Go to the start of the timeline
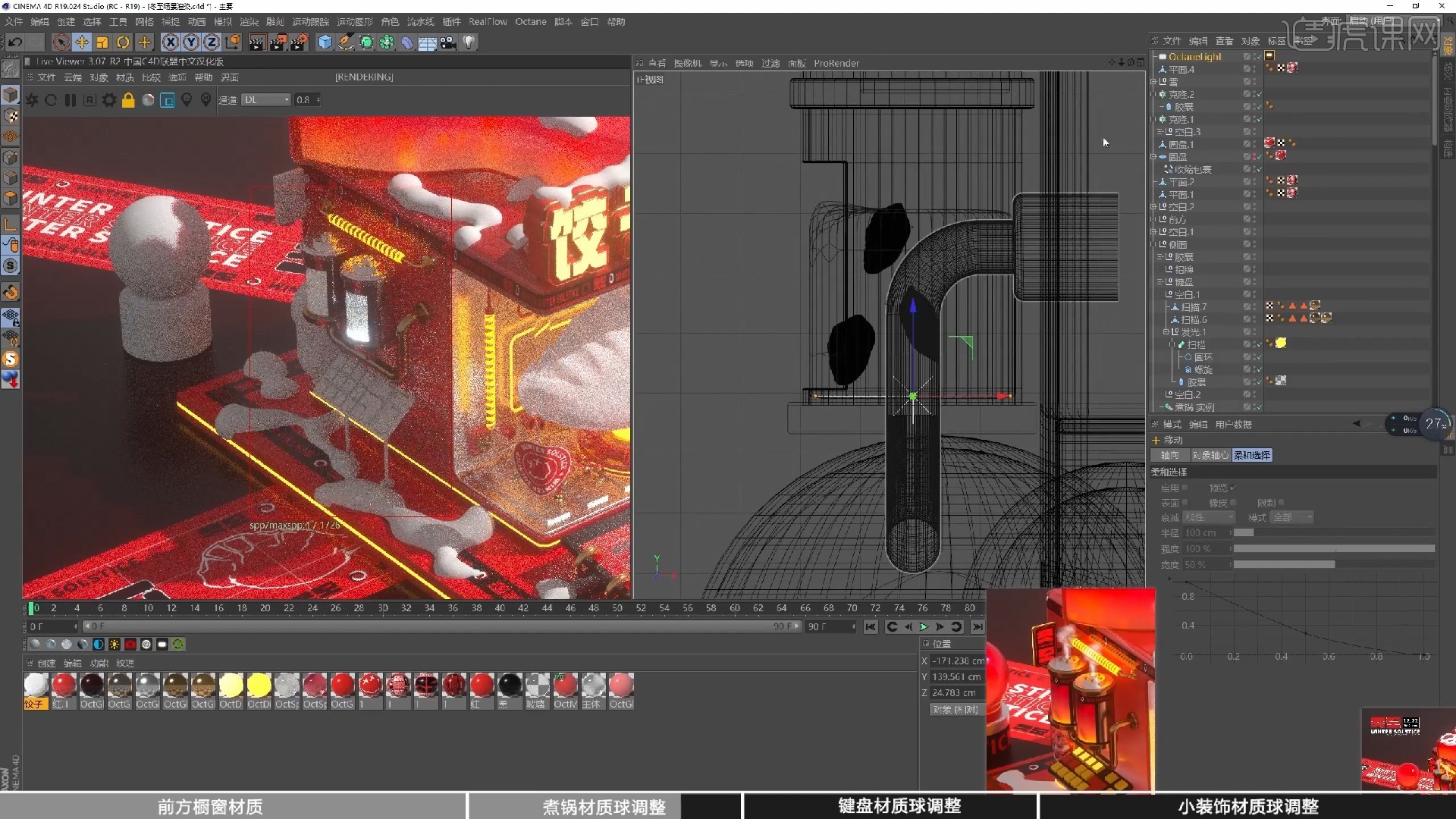This screenshot has width=1456, height=819. click(871, 627)
